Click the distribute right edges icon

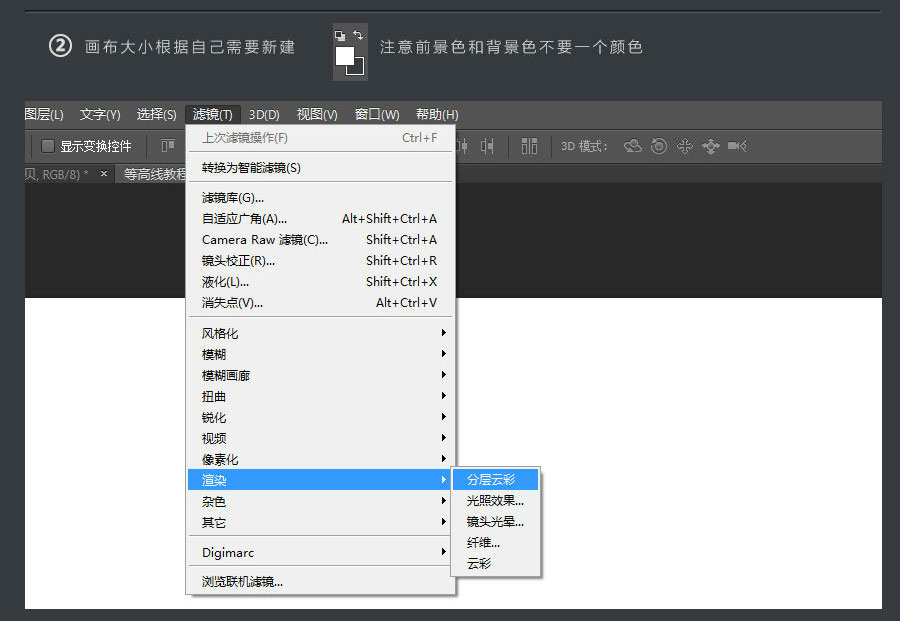pyautogui.click(x=487, y=146)
